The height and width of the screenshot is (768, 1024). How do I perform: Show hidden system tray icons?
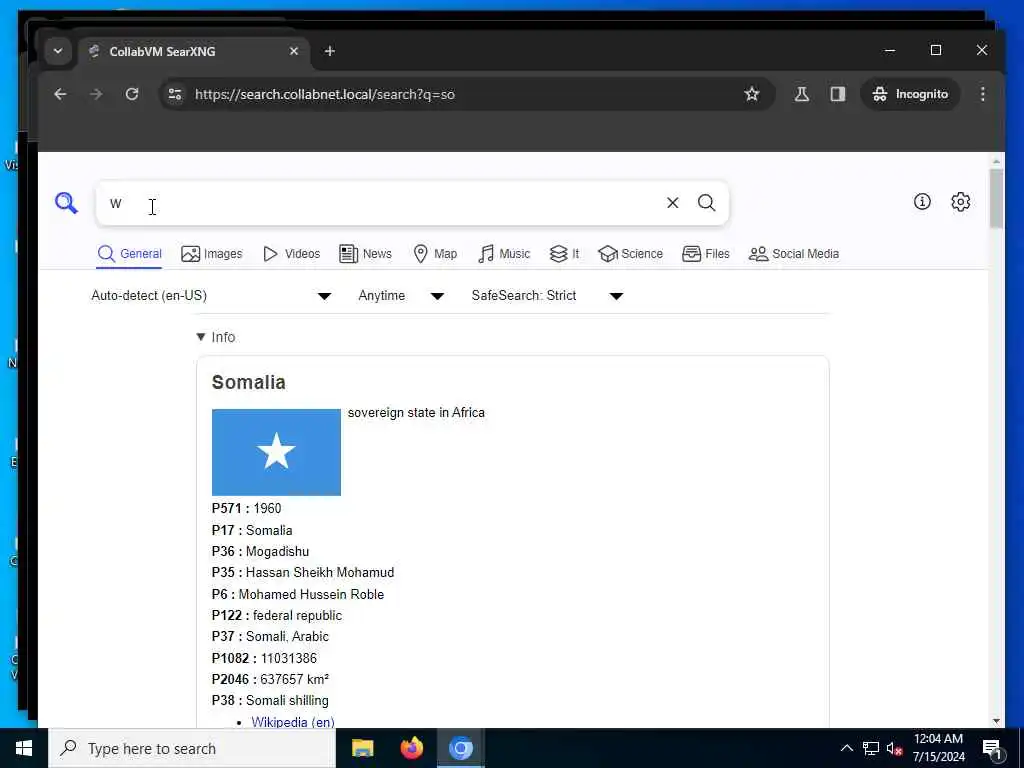coord(846,748)
